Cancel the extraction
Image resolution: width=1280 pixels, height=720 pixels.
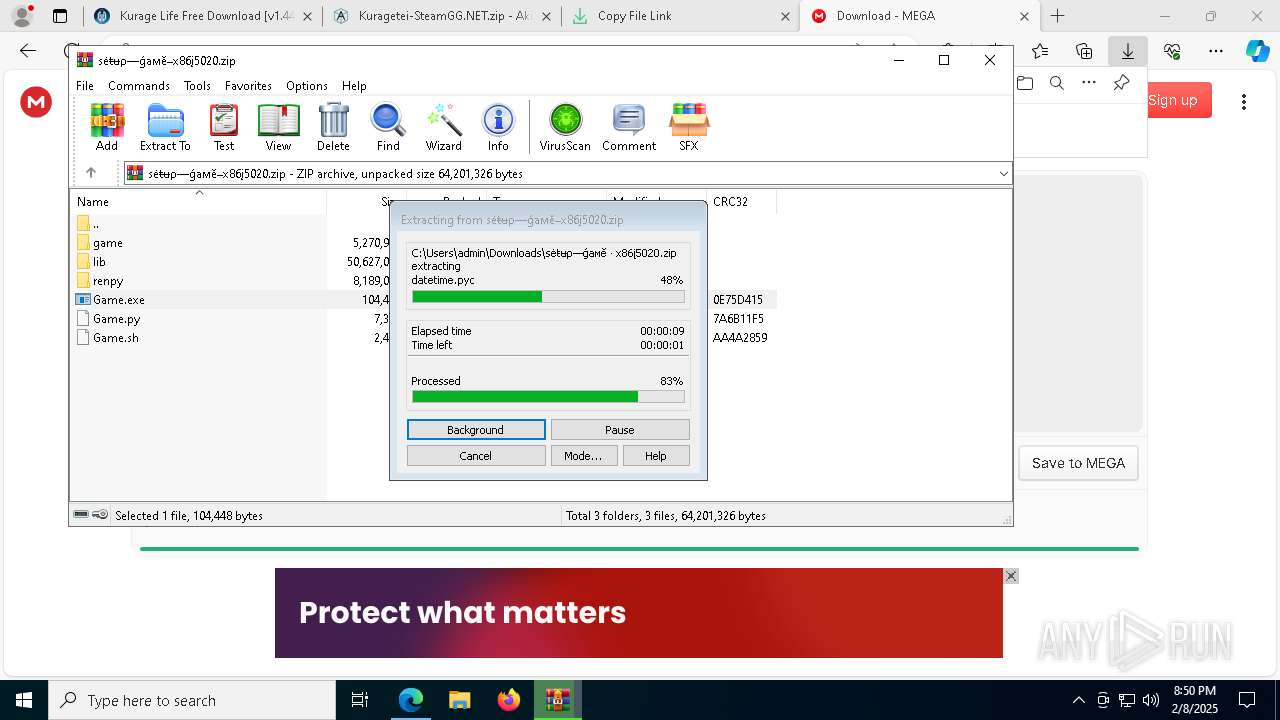click(476, 456)
